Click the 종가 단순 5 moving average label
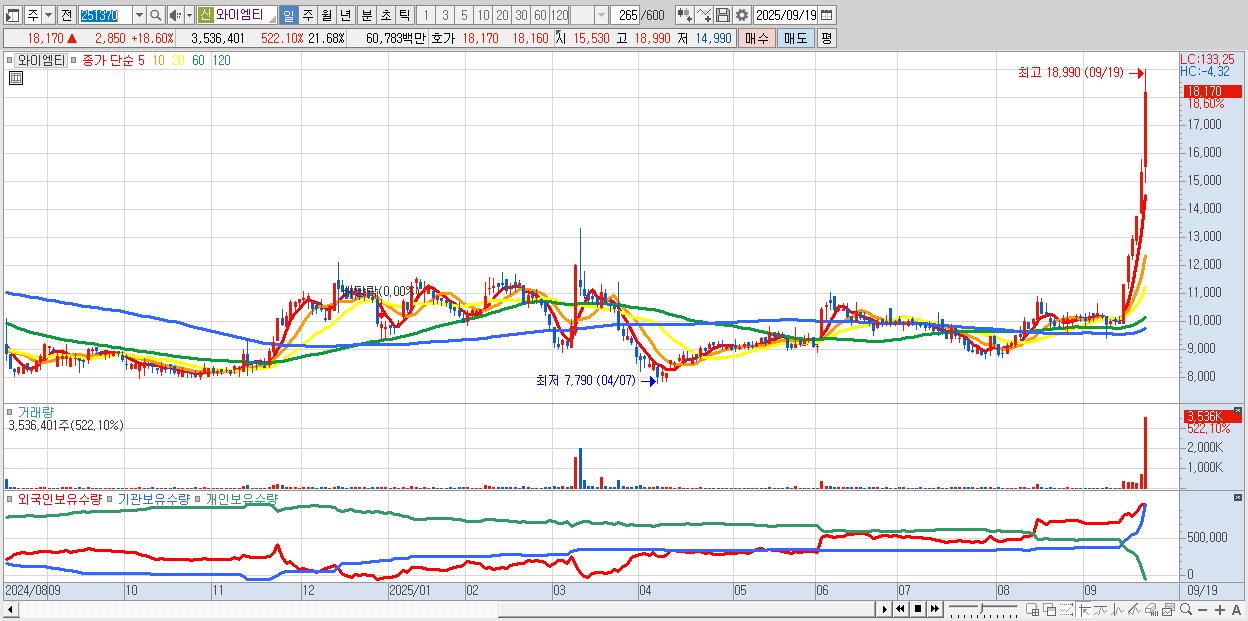This screenshot has height=621, width=1248. pyautogui.click(x=113, y=60)
